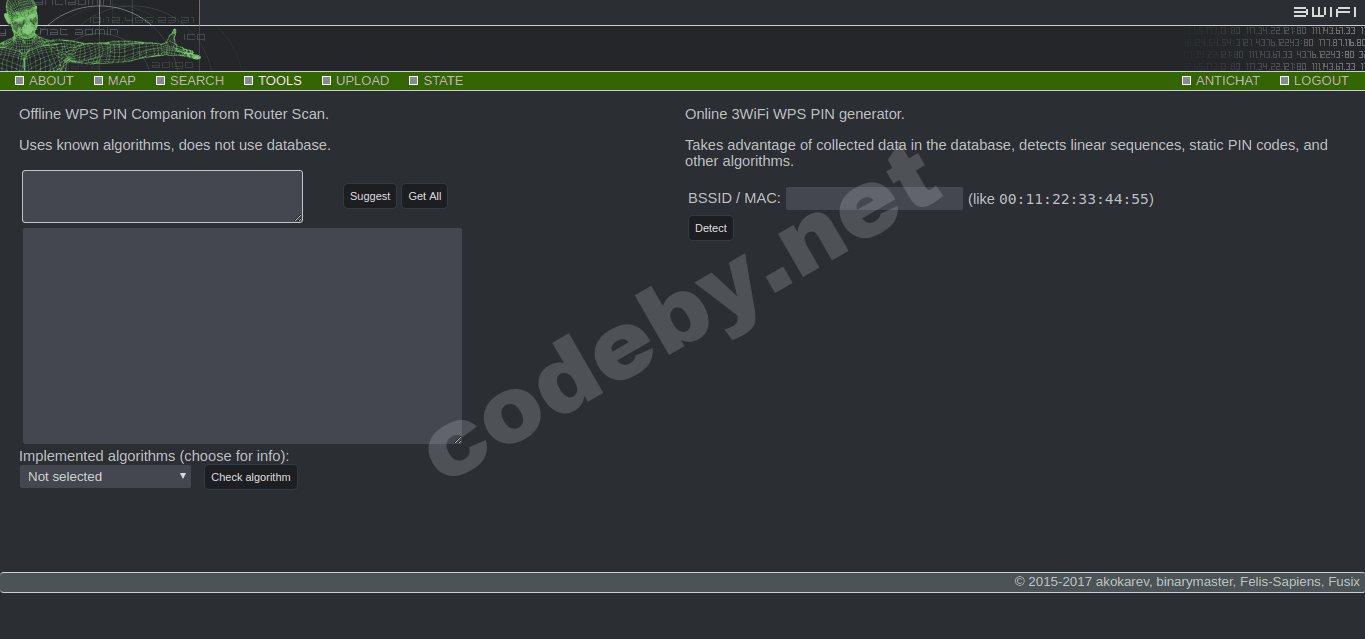The width and height of the screenshot is (1365, 639).
Task: Click the Offline WPS PIN Companion heading
Action: pos(174,114)
